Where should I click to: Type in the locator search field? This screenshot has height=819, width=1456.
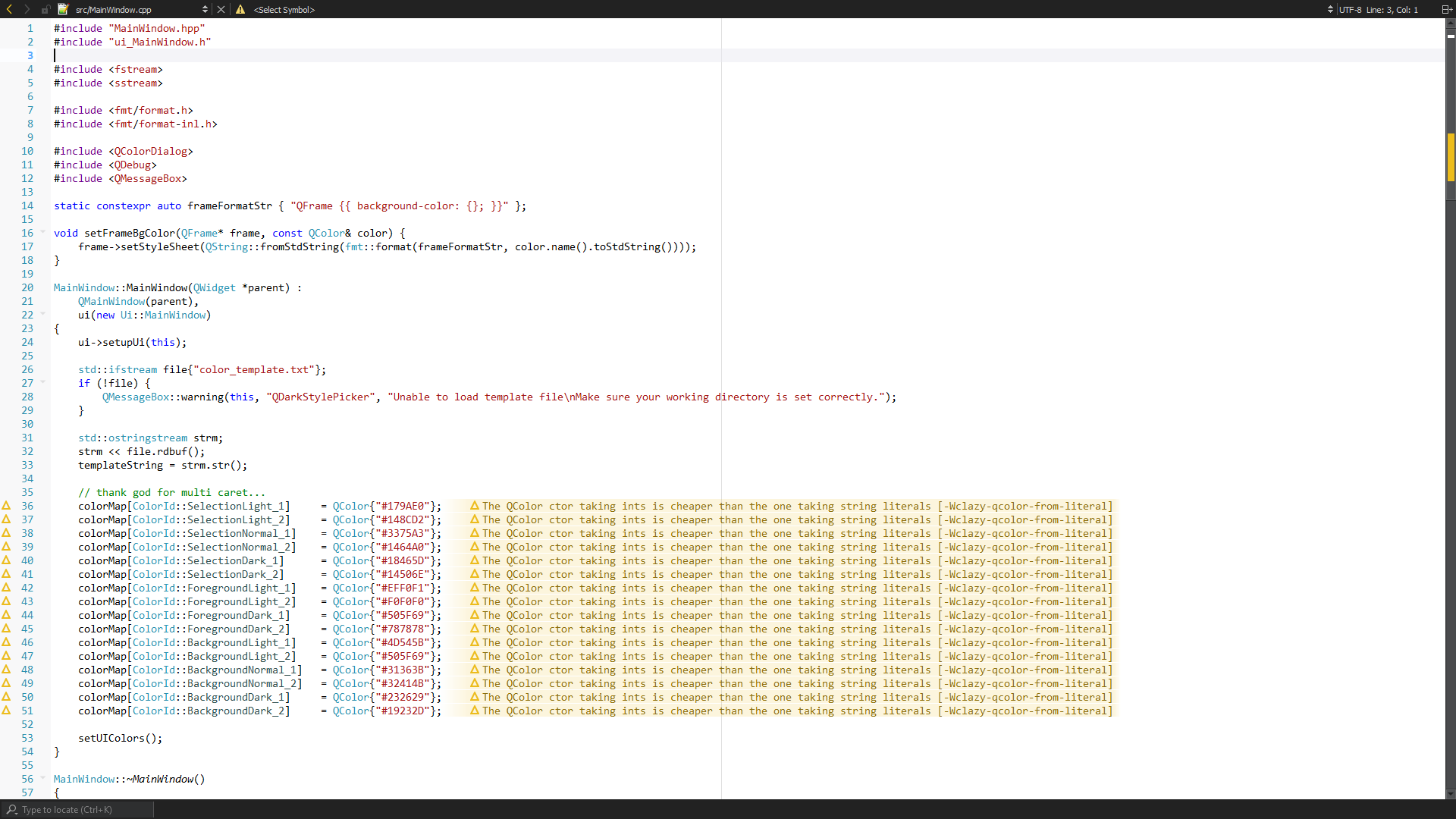click(76, 810)
